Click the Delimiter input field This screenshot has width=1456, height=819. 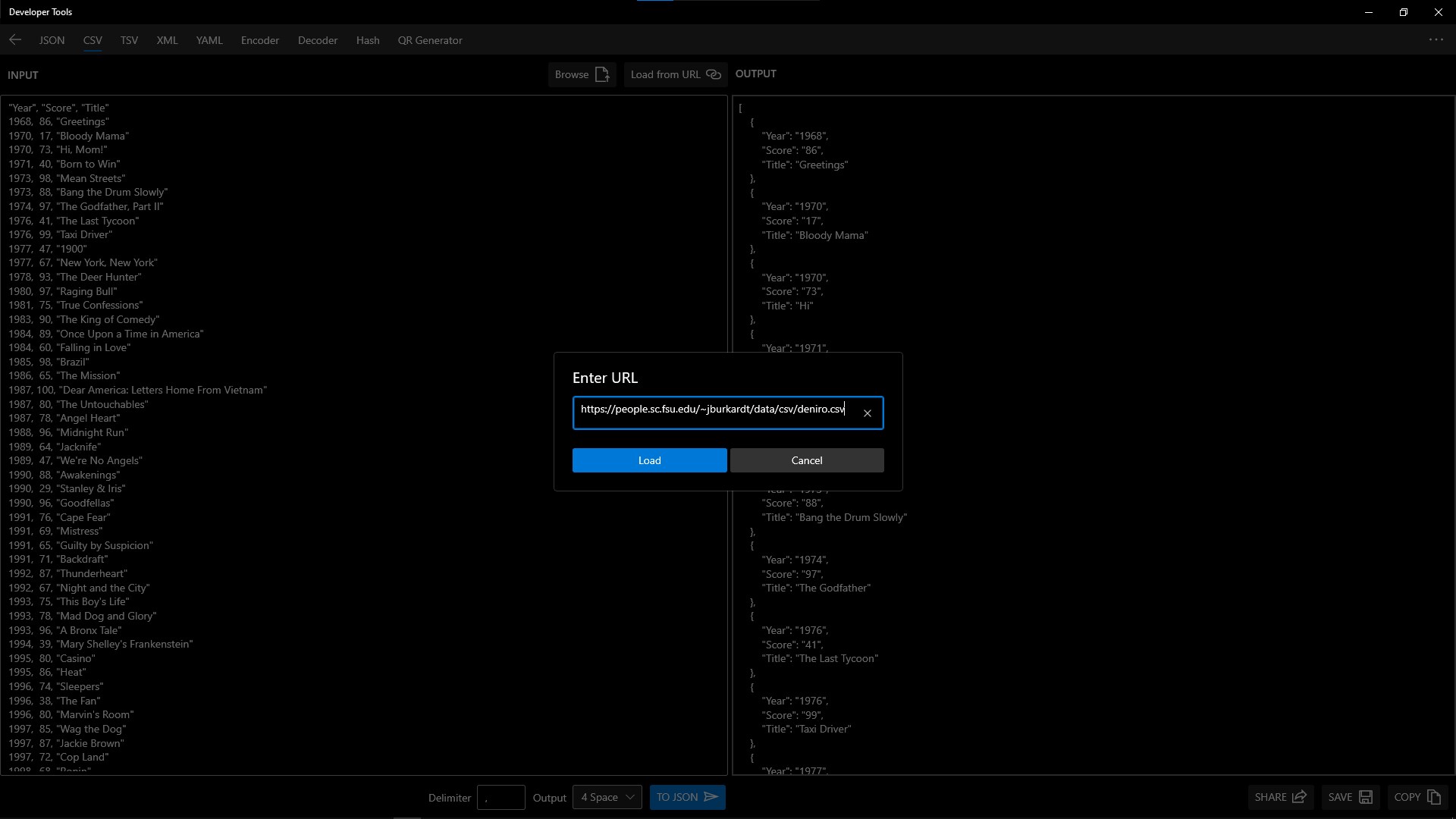[501, 797]
